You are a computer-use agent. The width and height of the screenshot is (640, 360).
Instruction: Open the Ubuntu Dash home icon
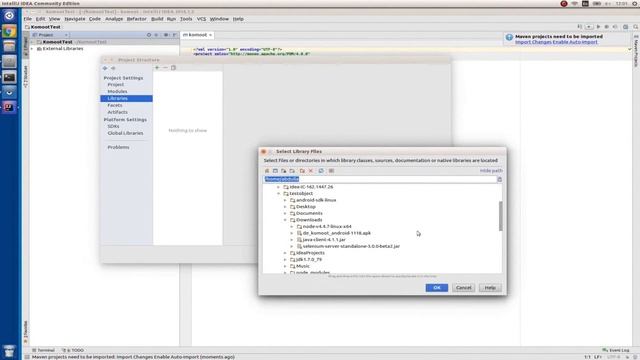(x=9, y=16)
